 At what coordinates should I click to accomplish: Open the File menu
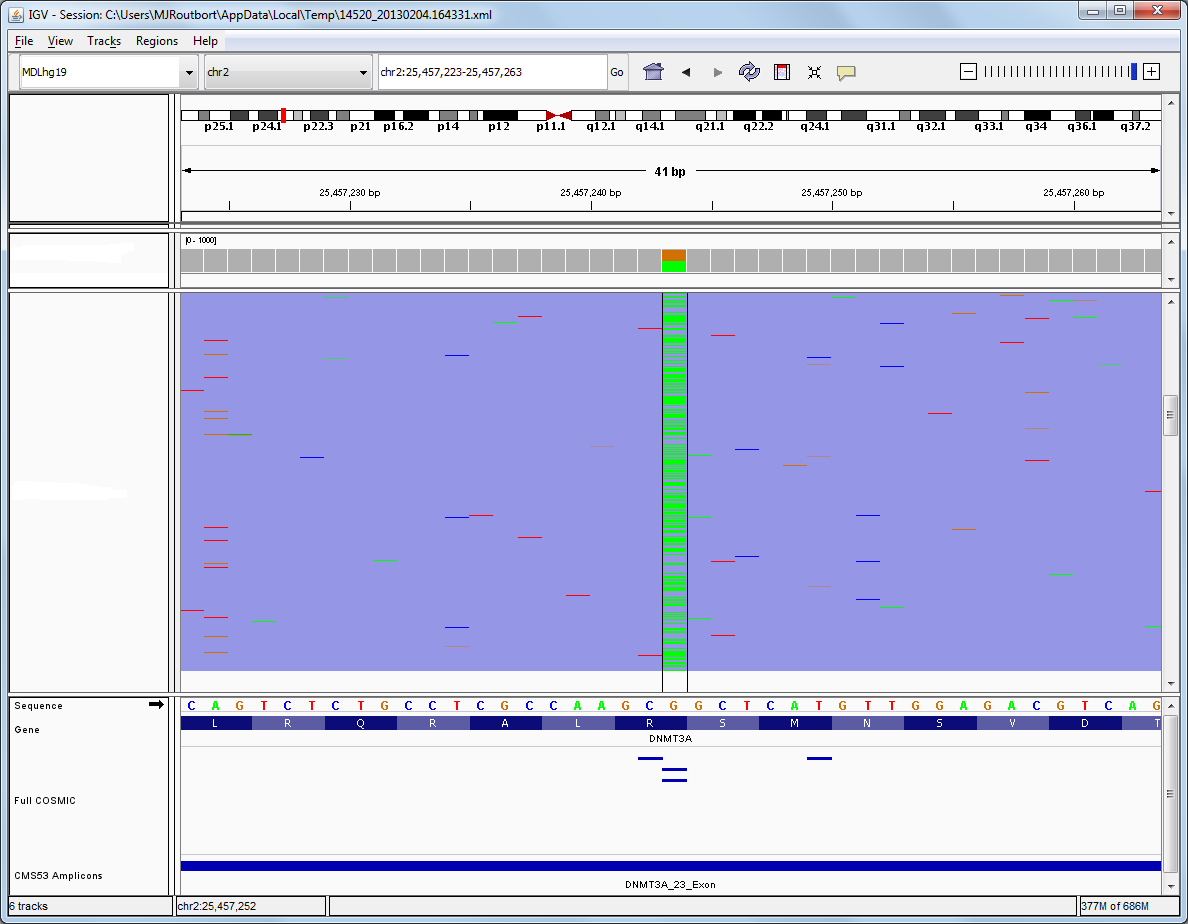(23, 41)
